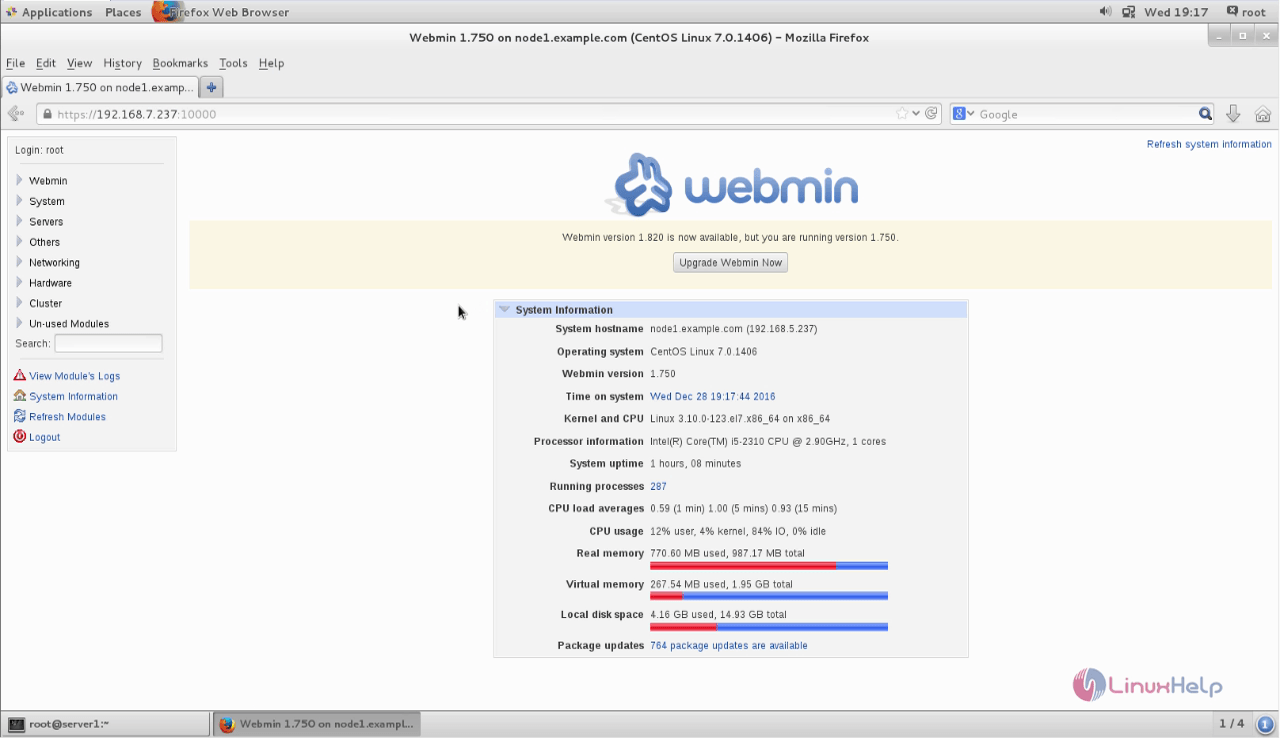Click the Real memory usage bar
Image resolution: width=1280 pixels, height=738 pixels.
(x=768, y=566)
